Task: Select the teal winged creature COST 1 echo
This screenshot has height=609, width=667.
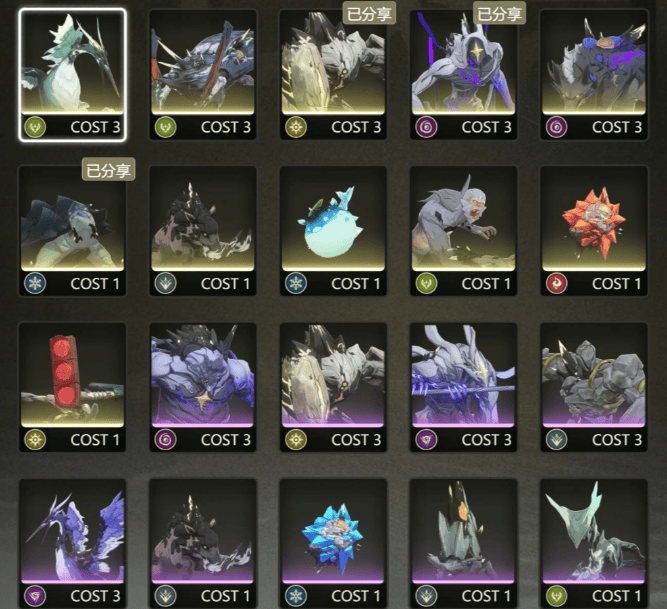Action: coord(594,544)
